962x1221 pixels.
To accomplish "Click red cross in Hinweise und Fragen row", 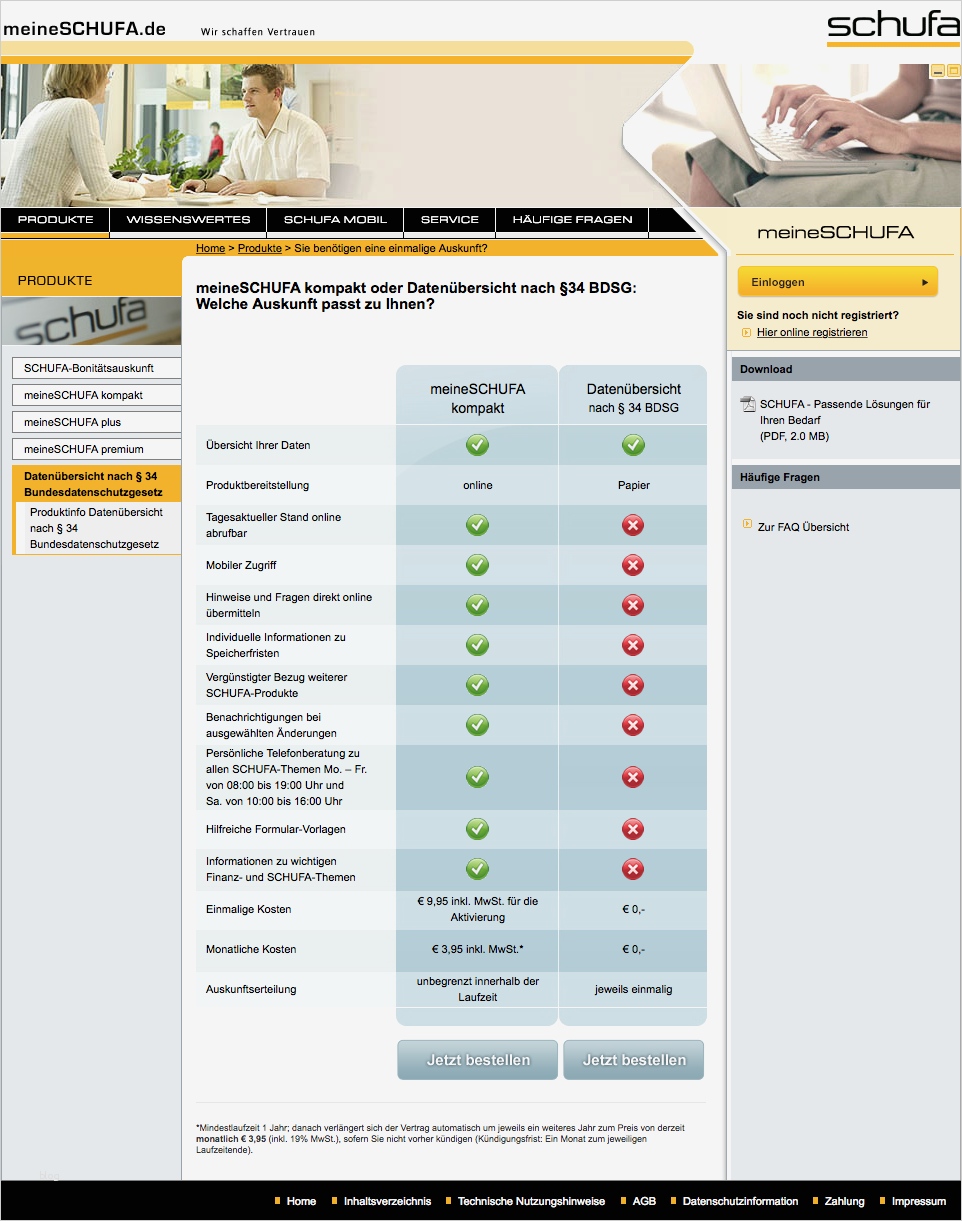I will (633, 605).
